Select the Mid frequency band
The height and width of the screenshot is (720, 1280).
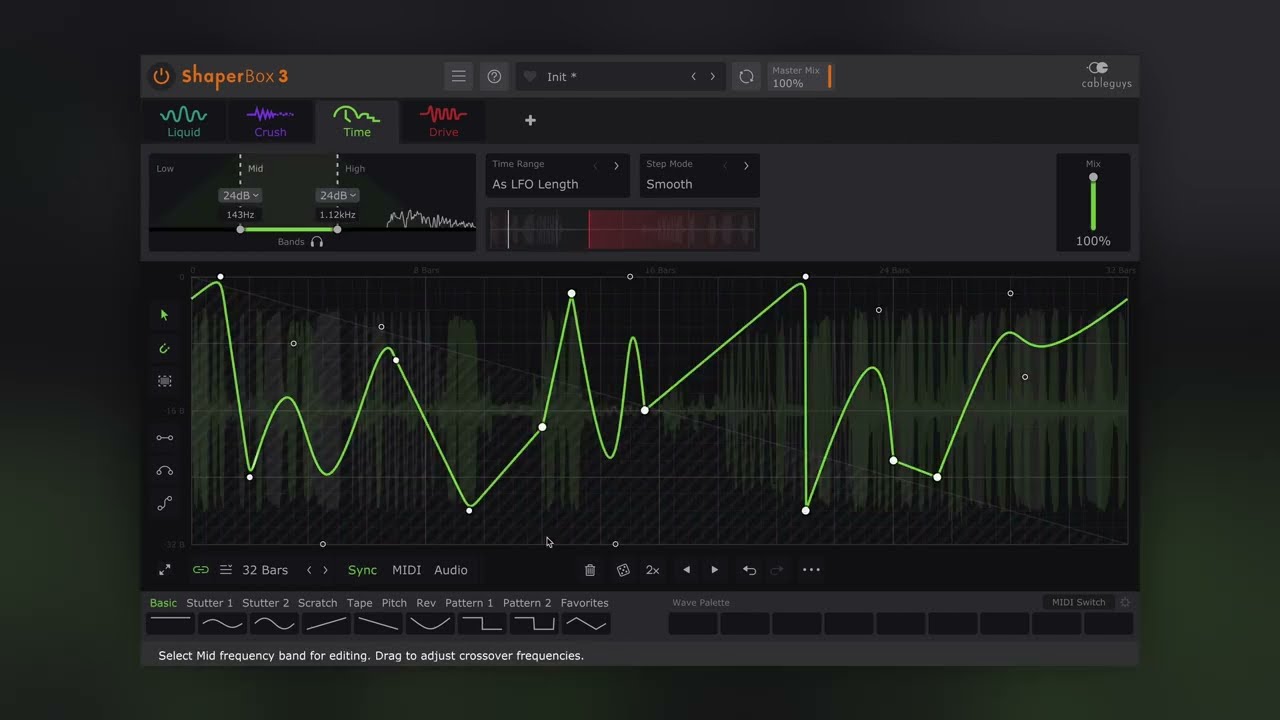click(255, 169)
